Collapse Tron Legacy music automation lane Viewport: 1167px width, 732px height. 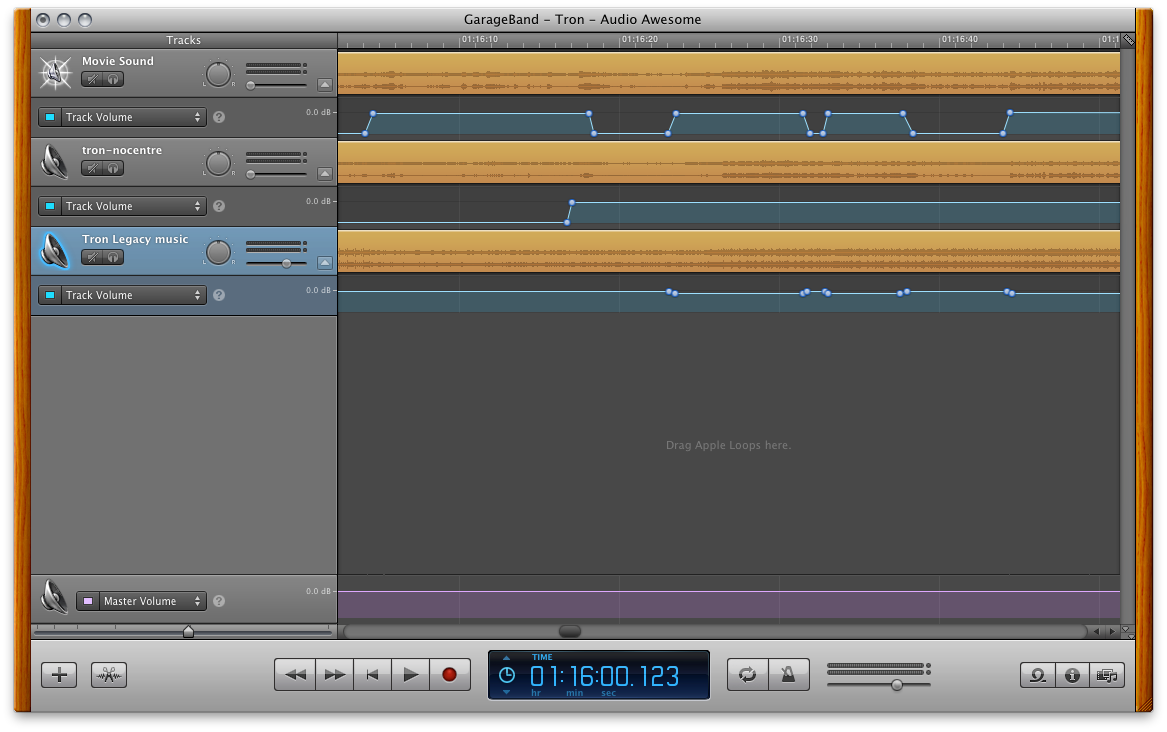click(x=324, y=263)
